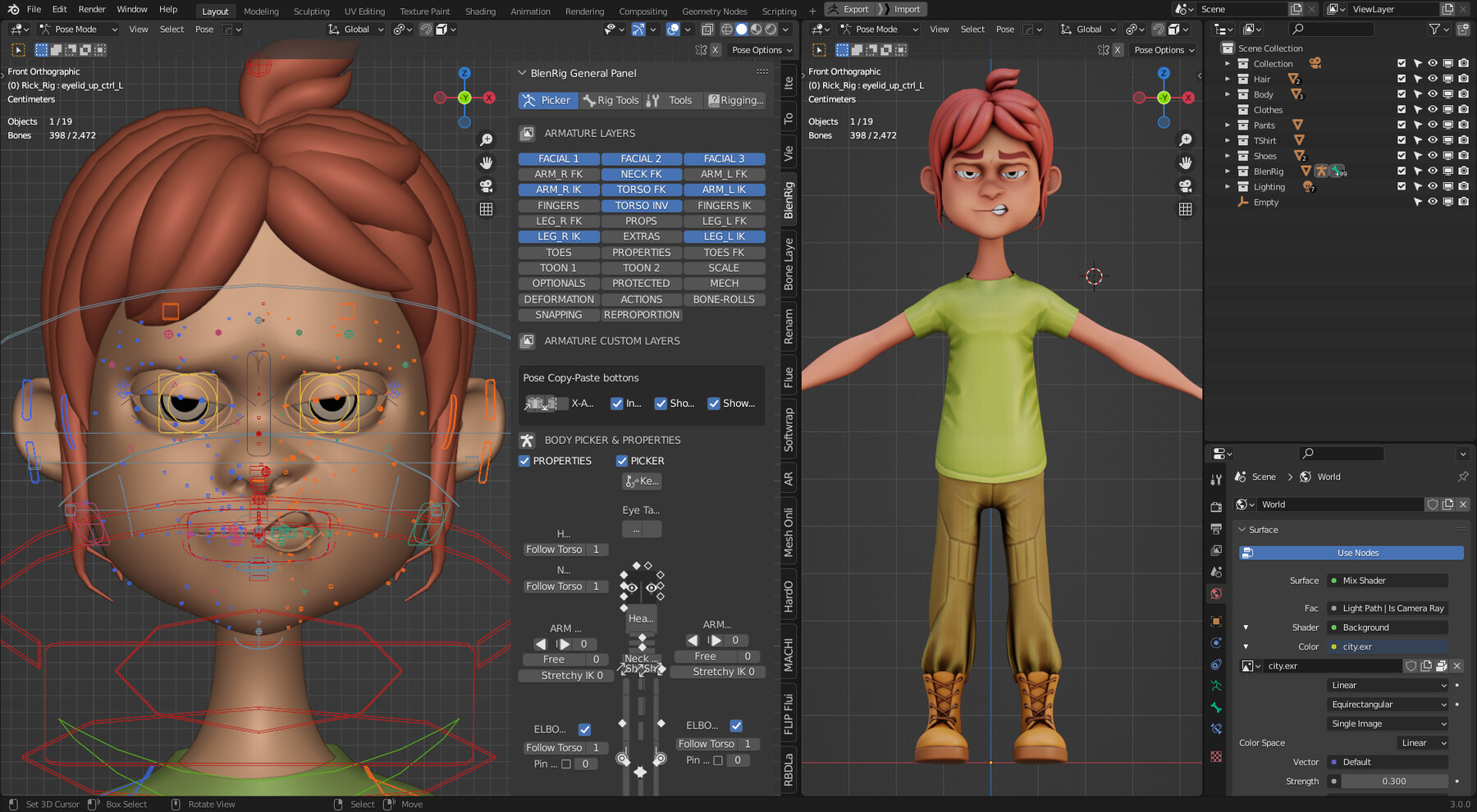Image resolution: width=1477 pixels, height=812 pixels.
Task: Uncheck the PROPERTIES checkbox
Action: [x=524, y=461]
